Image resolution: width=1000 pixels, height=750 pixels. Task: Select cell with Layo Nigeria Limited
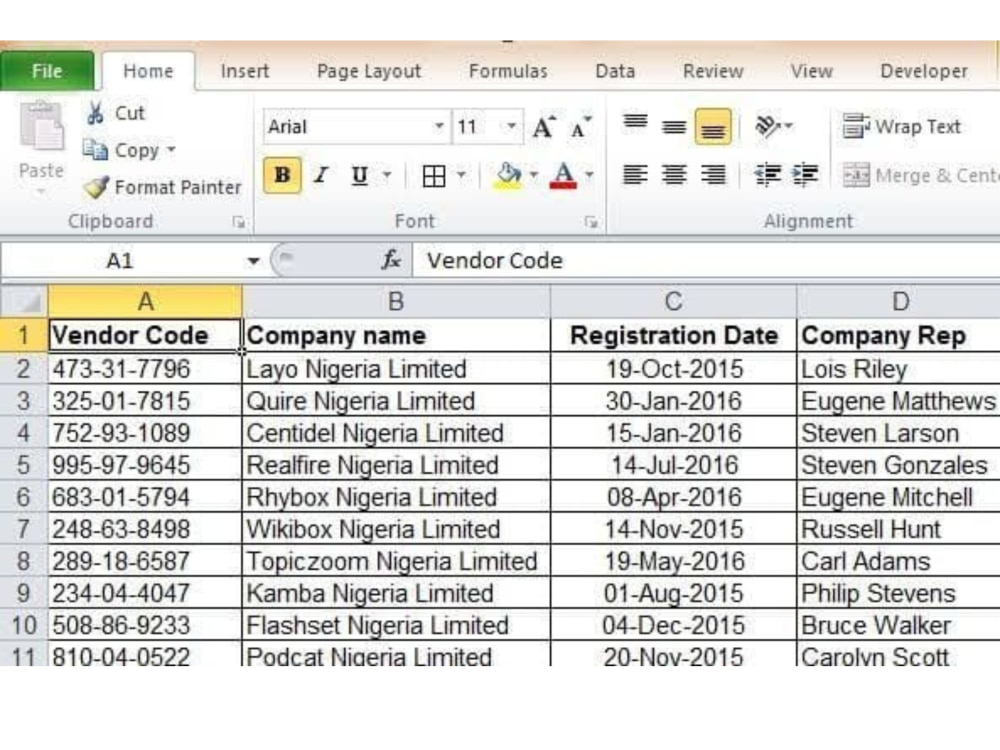(396, 369)
